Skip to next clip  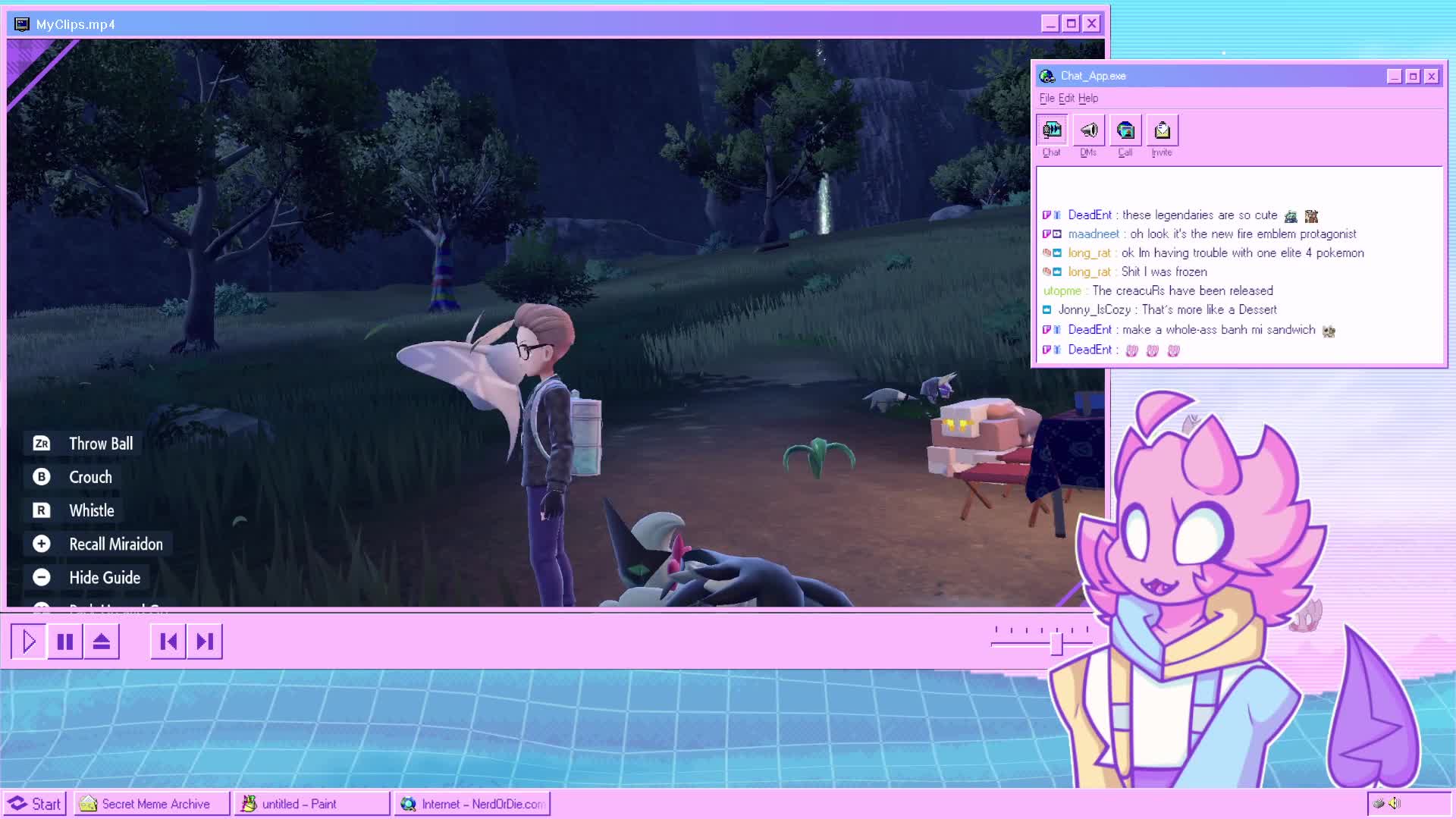pyautogui.click(x=205, y=642)
